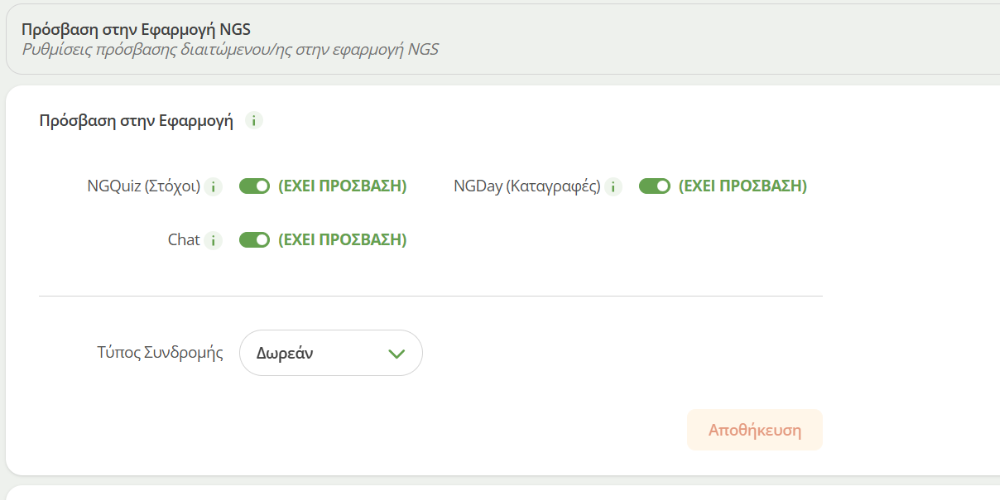1000x500 pixels.
Task: Click info icon beside Πρόσβαση στην Εφαρμογή heading
Action: click(x=254, y=121)
